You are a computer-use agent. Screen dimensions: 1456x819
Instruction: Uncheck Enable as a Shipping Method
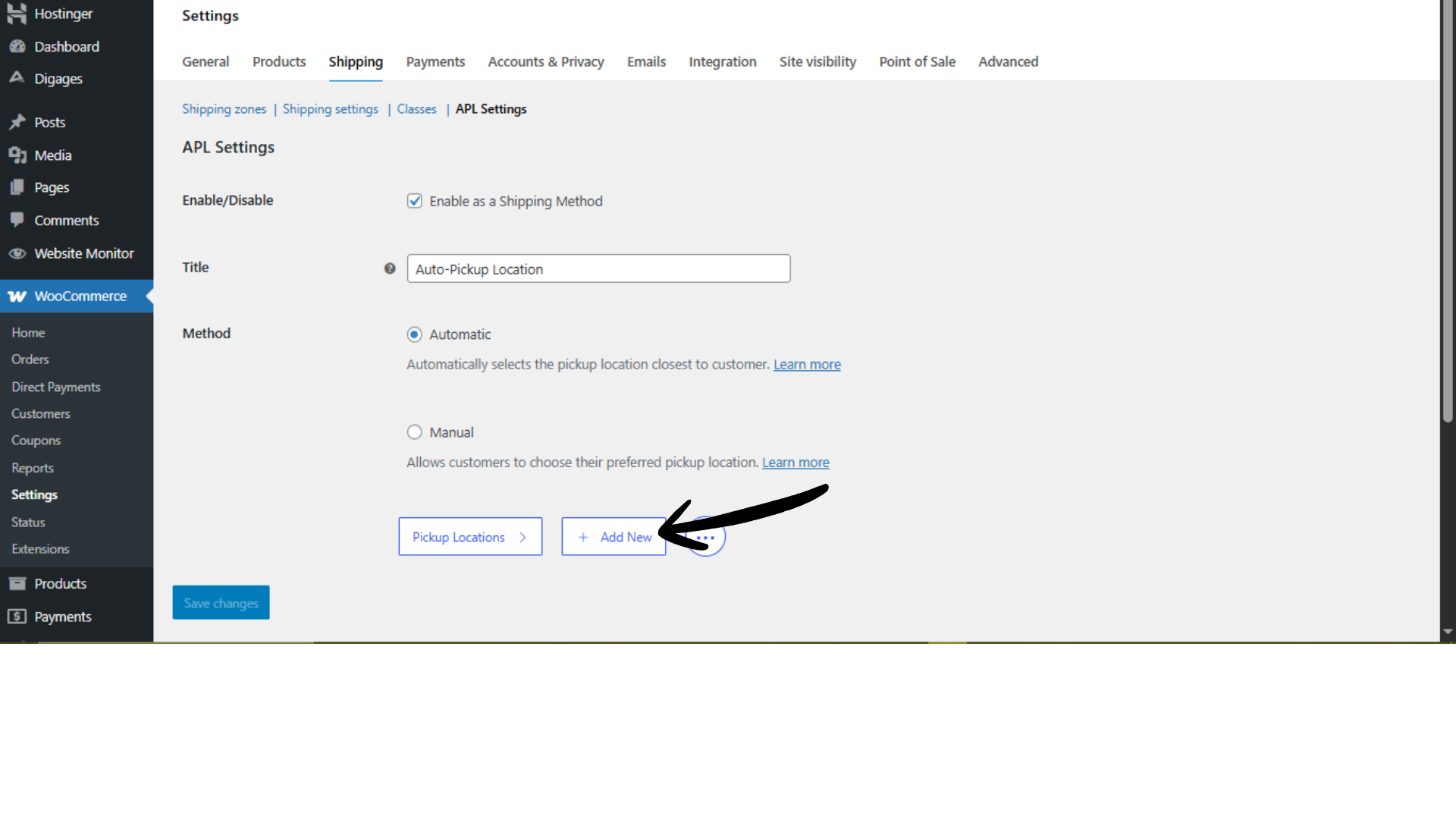(x=415, y=200)
